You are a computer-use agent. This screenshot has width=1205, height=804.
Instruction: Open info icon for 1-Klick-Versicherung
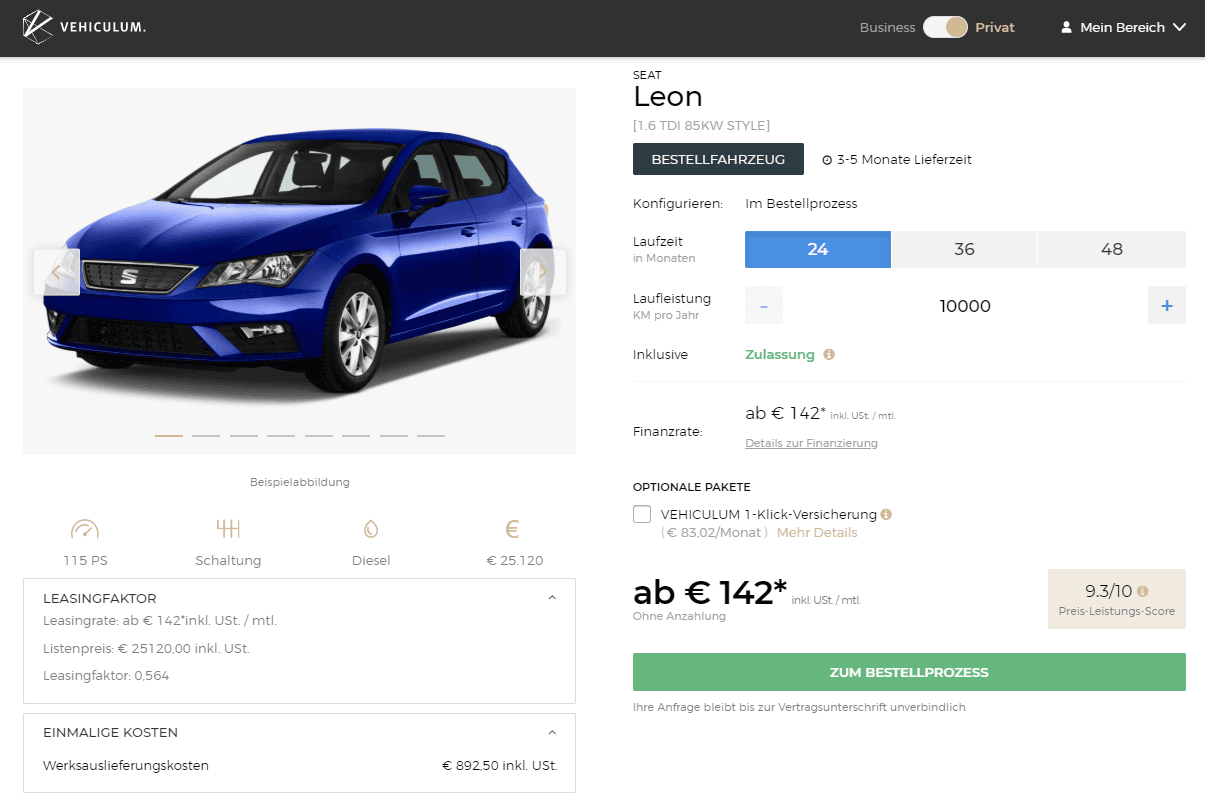[886, 514]
